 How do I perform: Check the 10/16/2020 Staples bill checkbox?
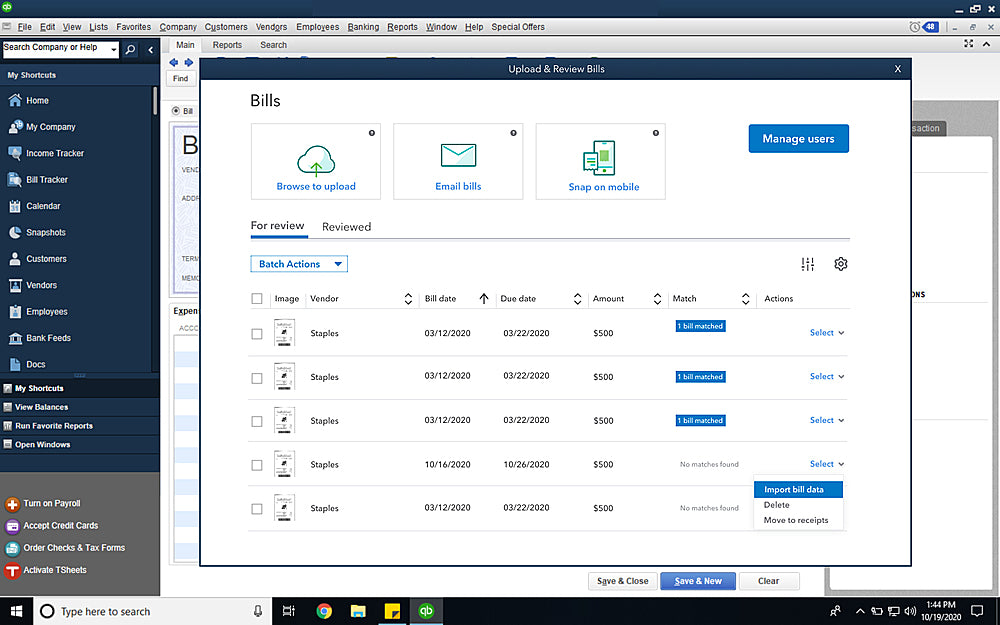pos(257,465)
